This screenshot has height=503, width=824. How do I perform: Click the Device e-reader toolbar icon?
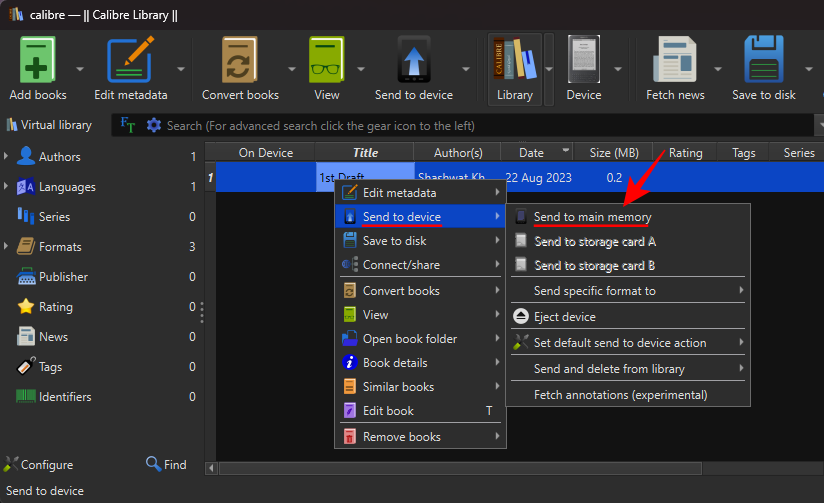point(583,59)
